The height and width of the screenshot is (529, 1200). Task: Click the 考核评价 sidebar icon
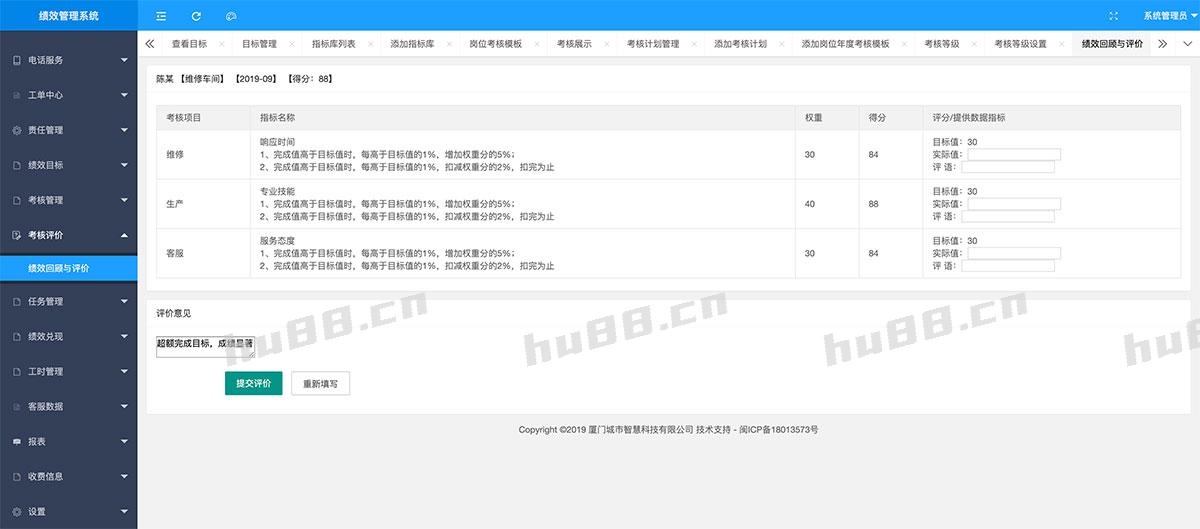click(x=16, y=235)
